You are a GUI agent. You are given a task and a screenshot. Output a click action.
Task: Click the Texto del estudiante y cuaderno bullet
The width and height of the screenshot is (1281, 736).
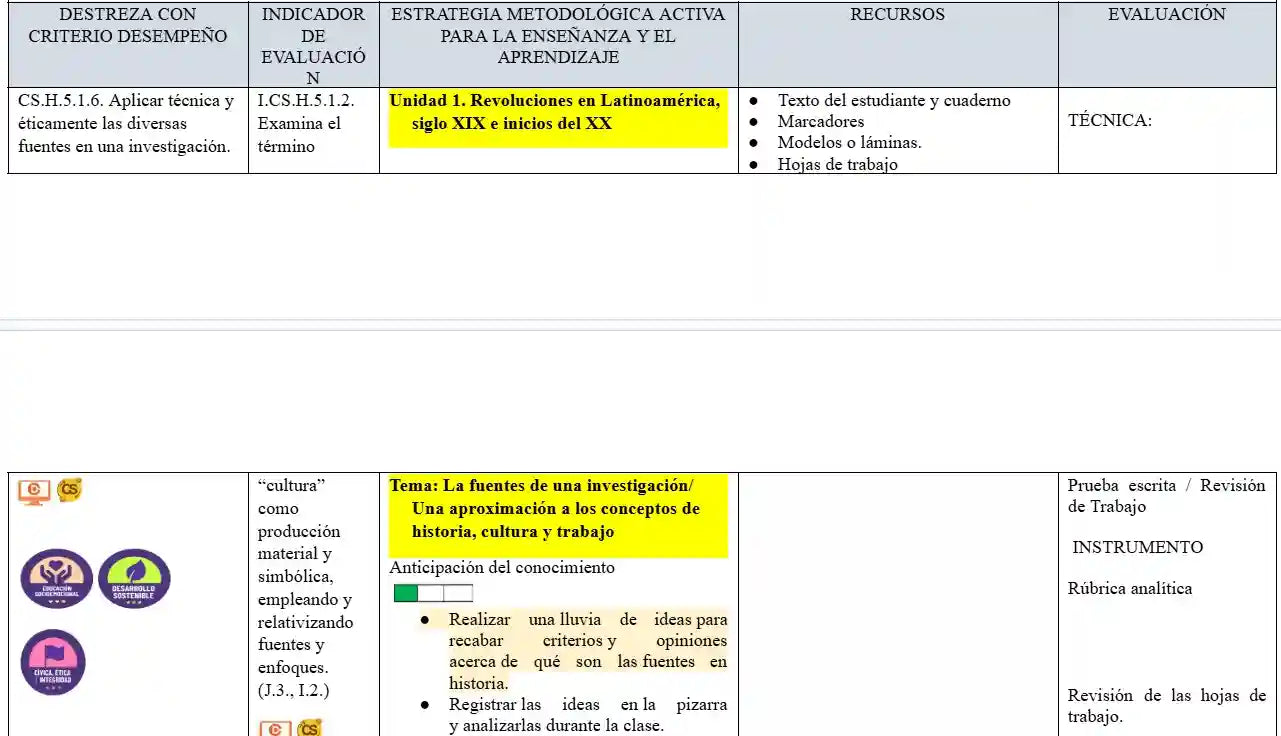[x=893, y=100]
